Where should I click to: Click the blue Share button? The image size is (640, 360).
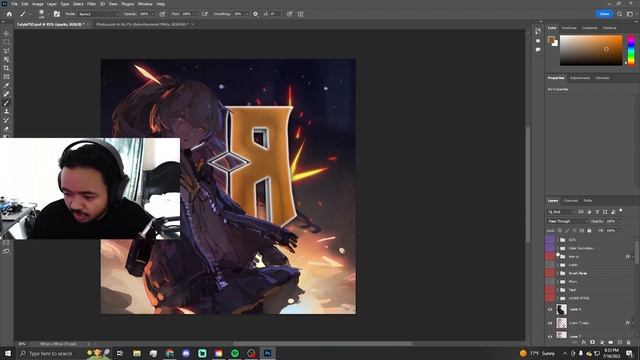tap(604, 14)
